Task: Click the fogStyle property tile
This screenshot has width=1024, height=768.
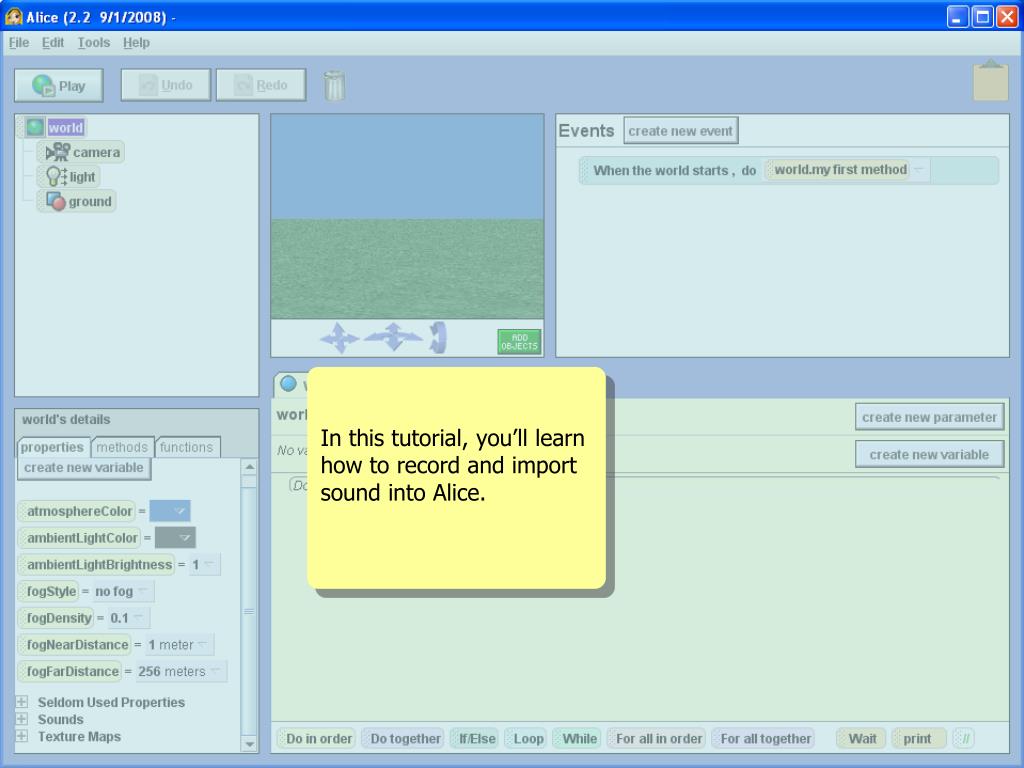Action: point(49,592)
